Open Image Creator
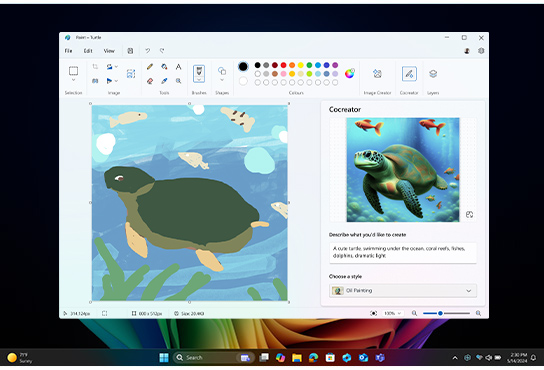This screenshot has width=544, height=370. pos(377,74)
